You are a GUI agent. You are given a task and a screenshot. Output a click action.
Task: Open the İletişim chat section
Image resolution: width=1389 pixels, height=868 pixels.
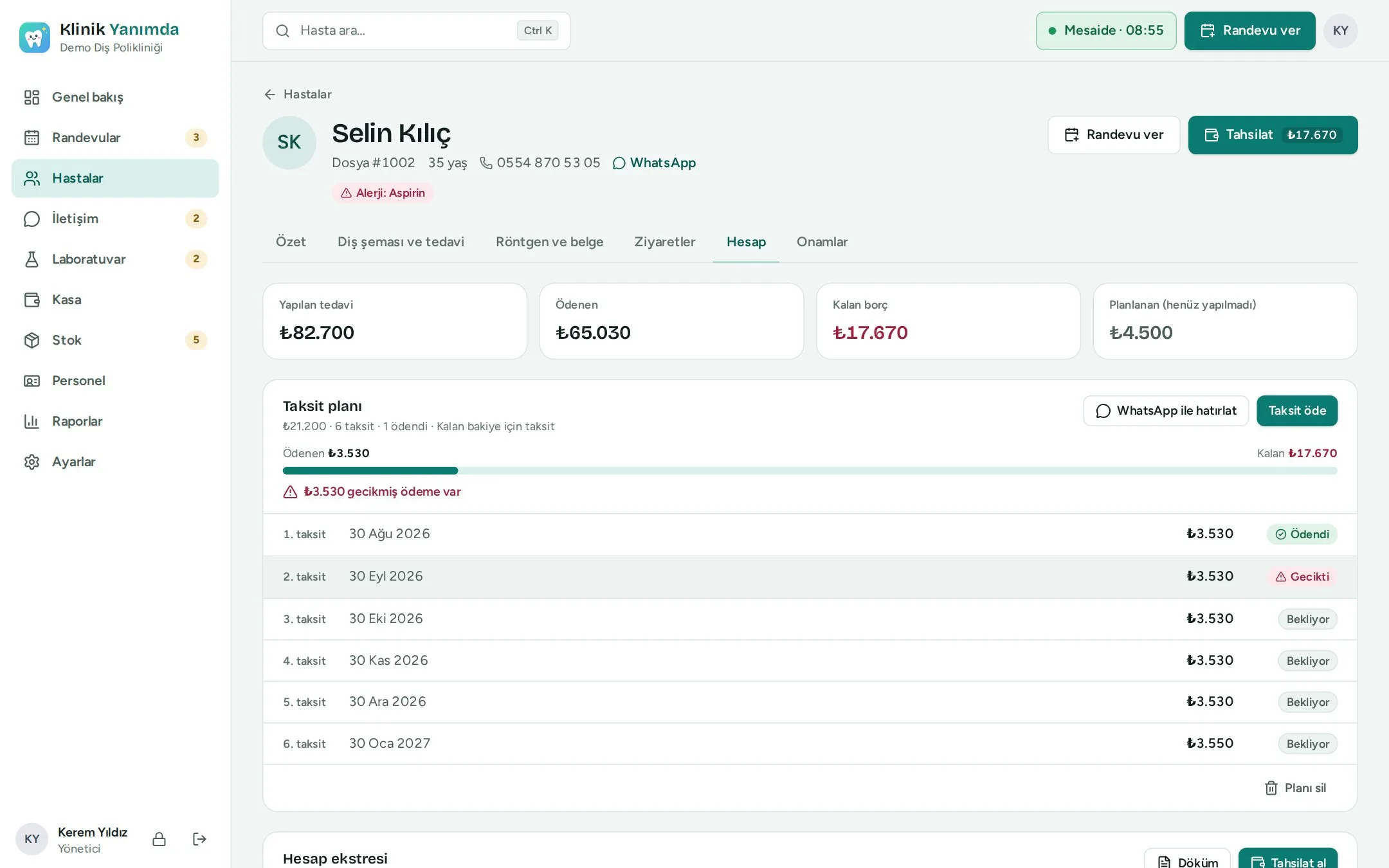(115, 219)
